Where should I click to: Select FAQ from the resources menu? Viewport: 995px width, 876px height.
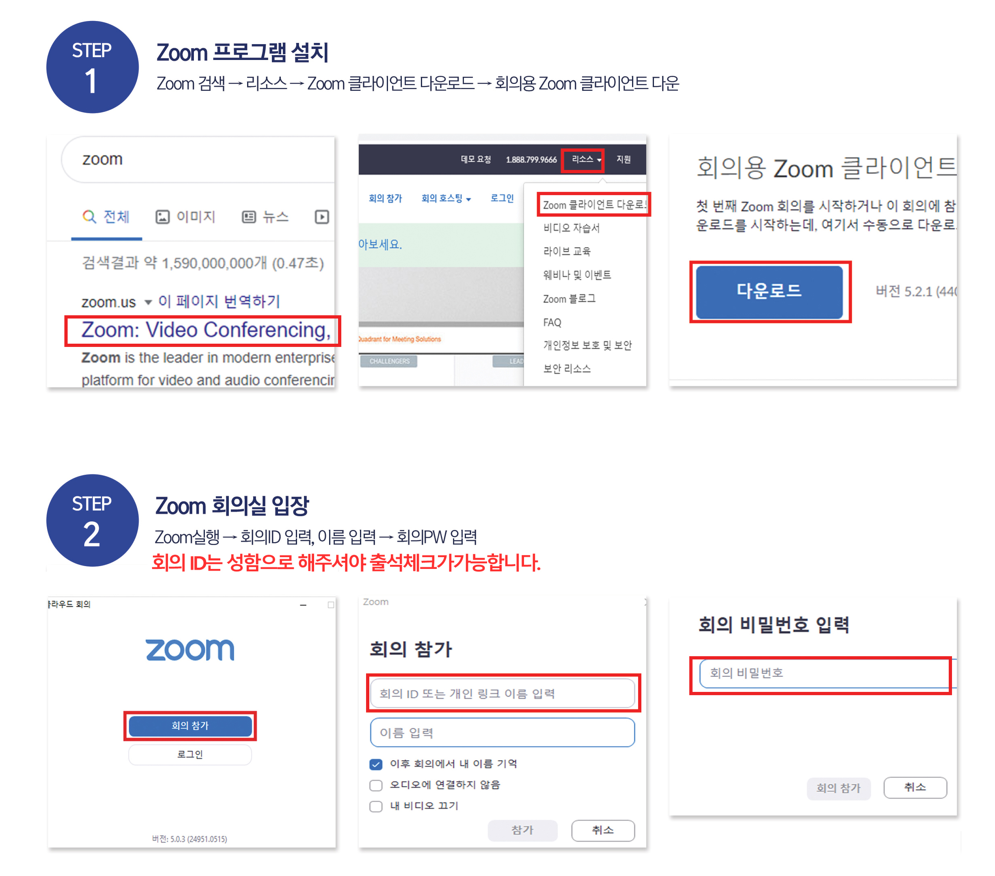pyautogui.click(x=552, y=322)
